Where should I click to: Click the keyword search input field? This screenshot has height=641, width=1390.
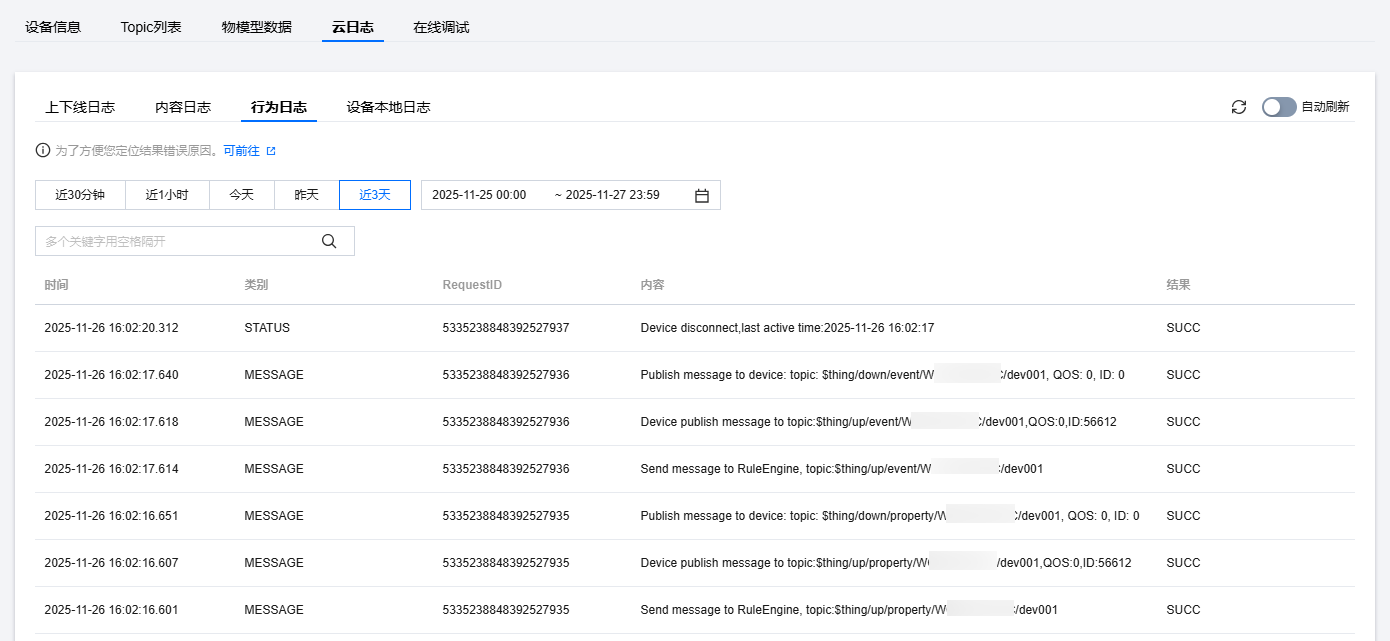(175, 241)
